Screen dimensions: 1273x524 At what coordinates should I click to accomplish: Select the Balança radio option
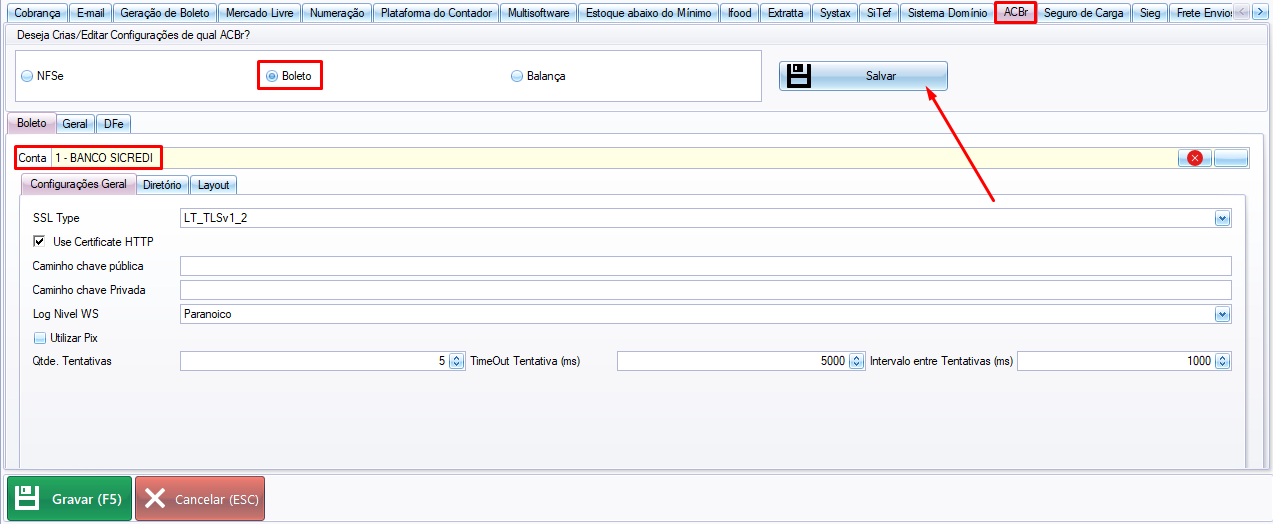[x=517, y=76]
